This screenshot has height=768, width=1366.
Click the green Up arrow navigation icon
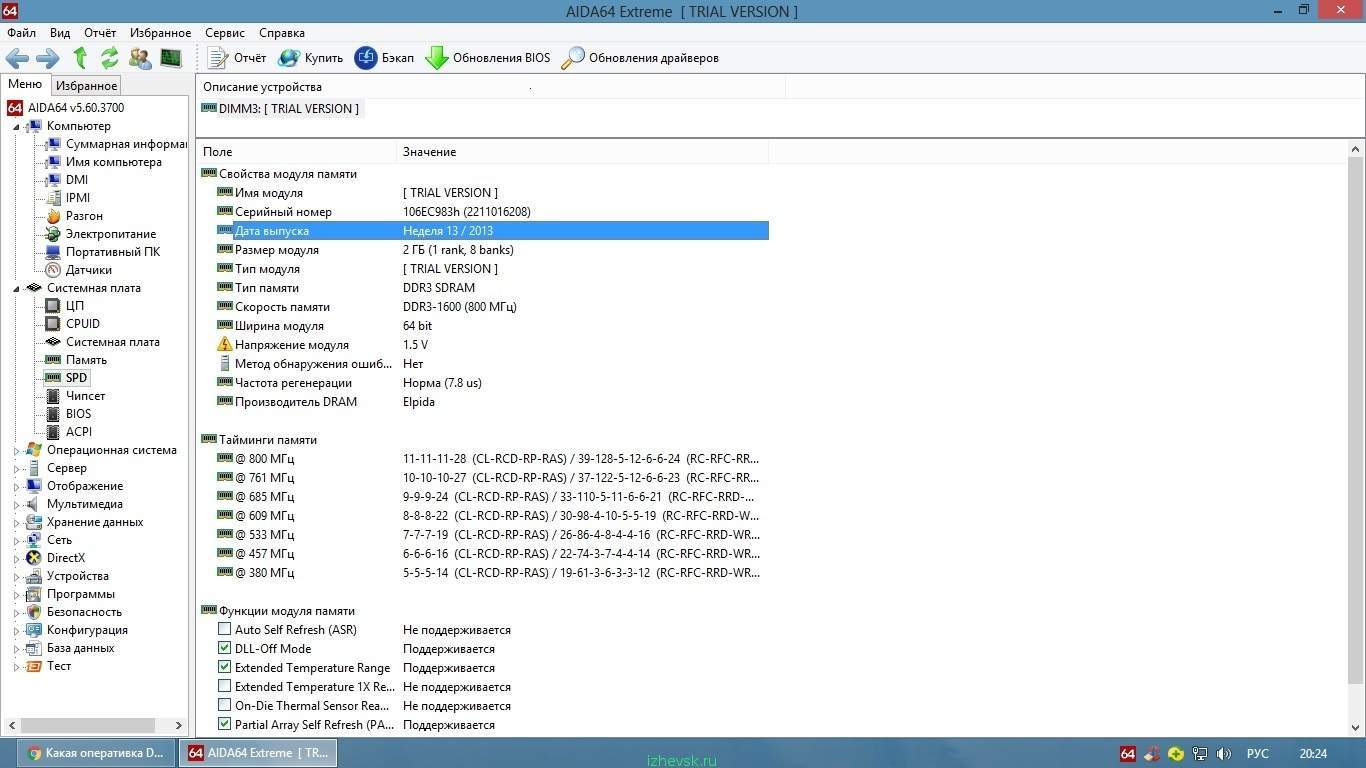[x=80, y=58]
